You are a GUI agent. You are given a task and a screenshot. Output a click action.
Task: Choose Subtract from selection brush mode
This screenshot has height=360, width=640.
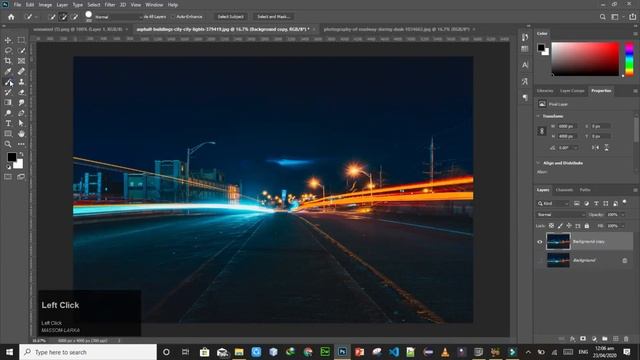75,17
